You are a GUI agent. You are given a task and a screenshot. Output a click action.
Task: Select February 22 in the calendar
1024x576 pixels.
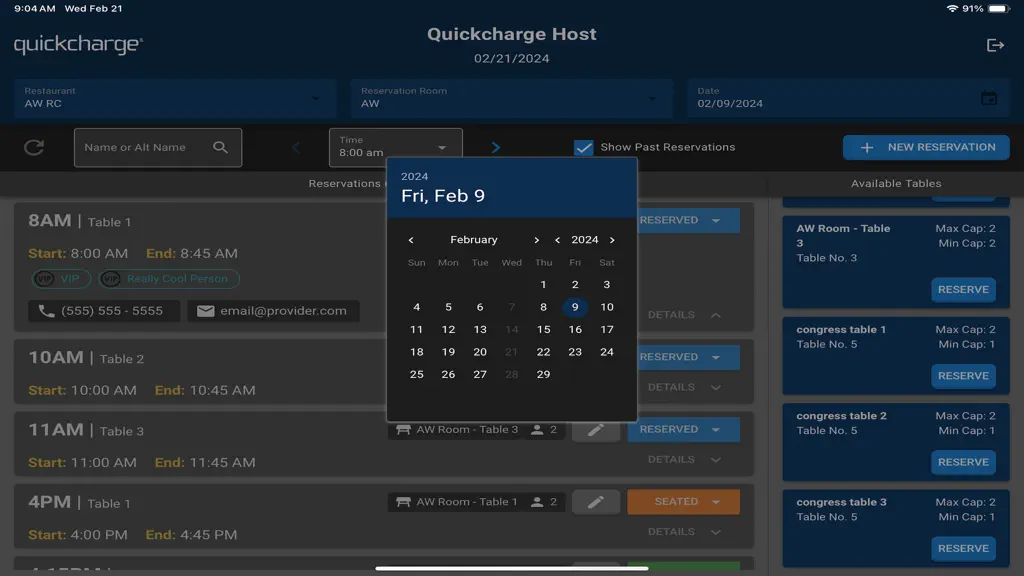tap(543, 352)
